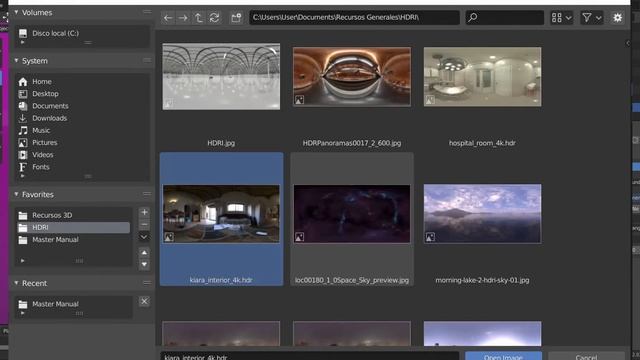Screen dimensions: 640x360
Task: Toggle the options gear panel
Action: [x=618, y=18]
